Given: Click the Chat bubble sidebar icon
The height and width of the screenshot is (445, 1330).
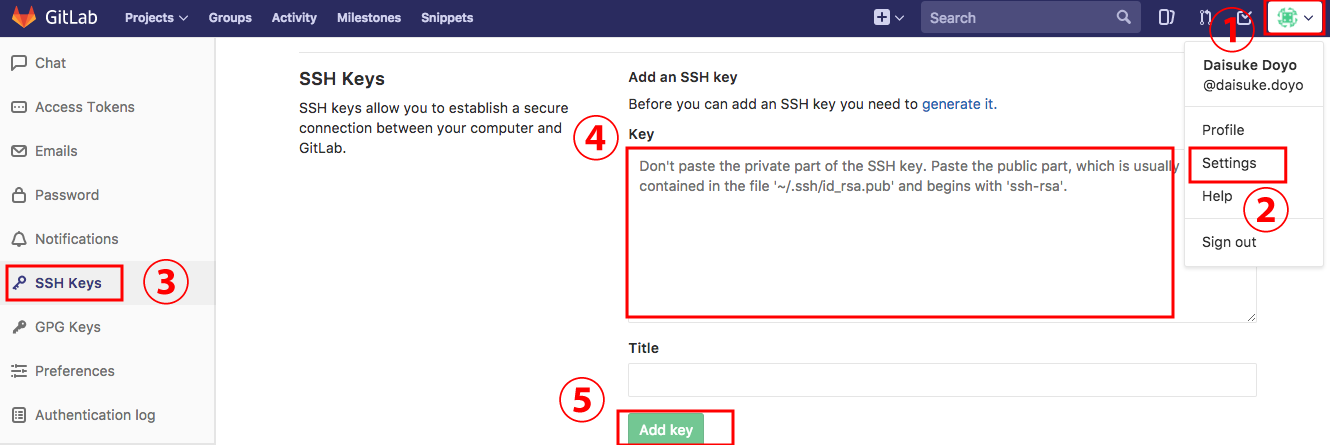Looking at the screenshot, I should pyautogui.click(x=19, y=63).
